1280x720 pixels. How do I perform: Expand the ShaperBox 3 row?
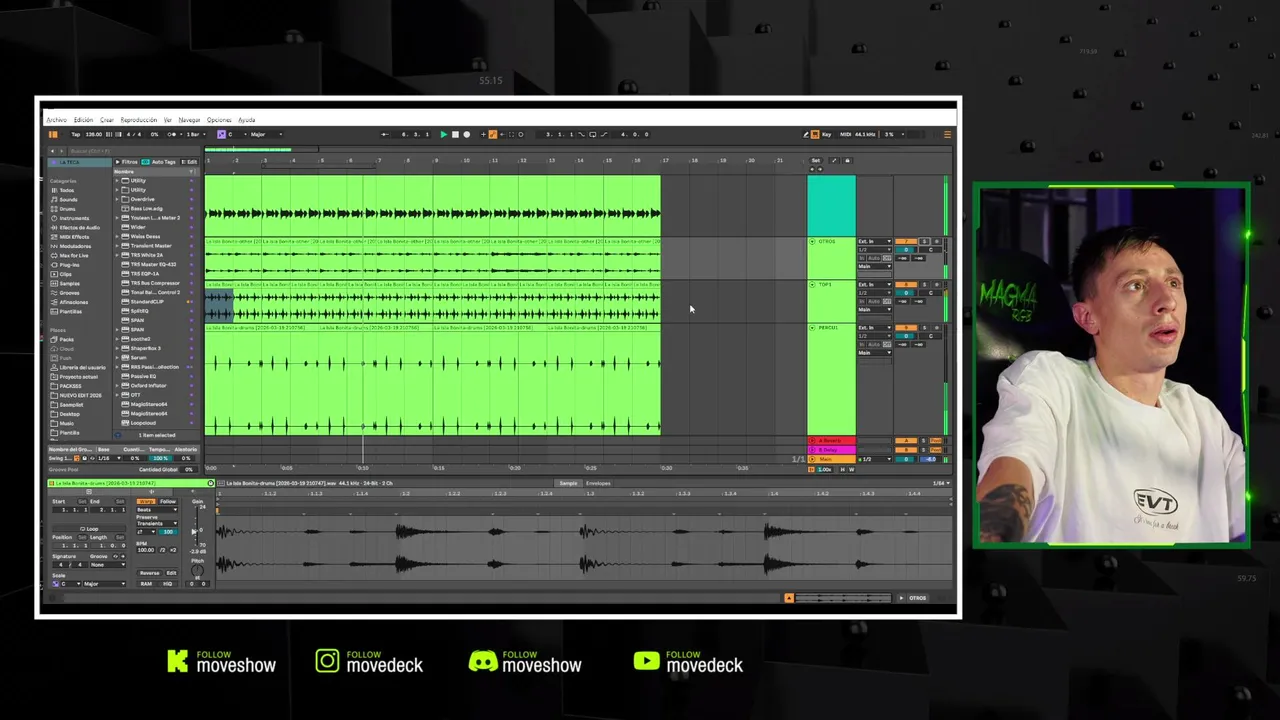coord(117,348)
